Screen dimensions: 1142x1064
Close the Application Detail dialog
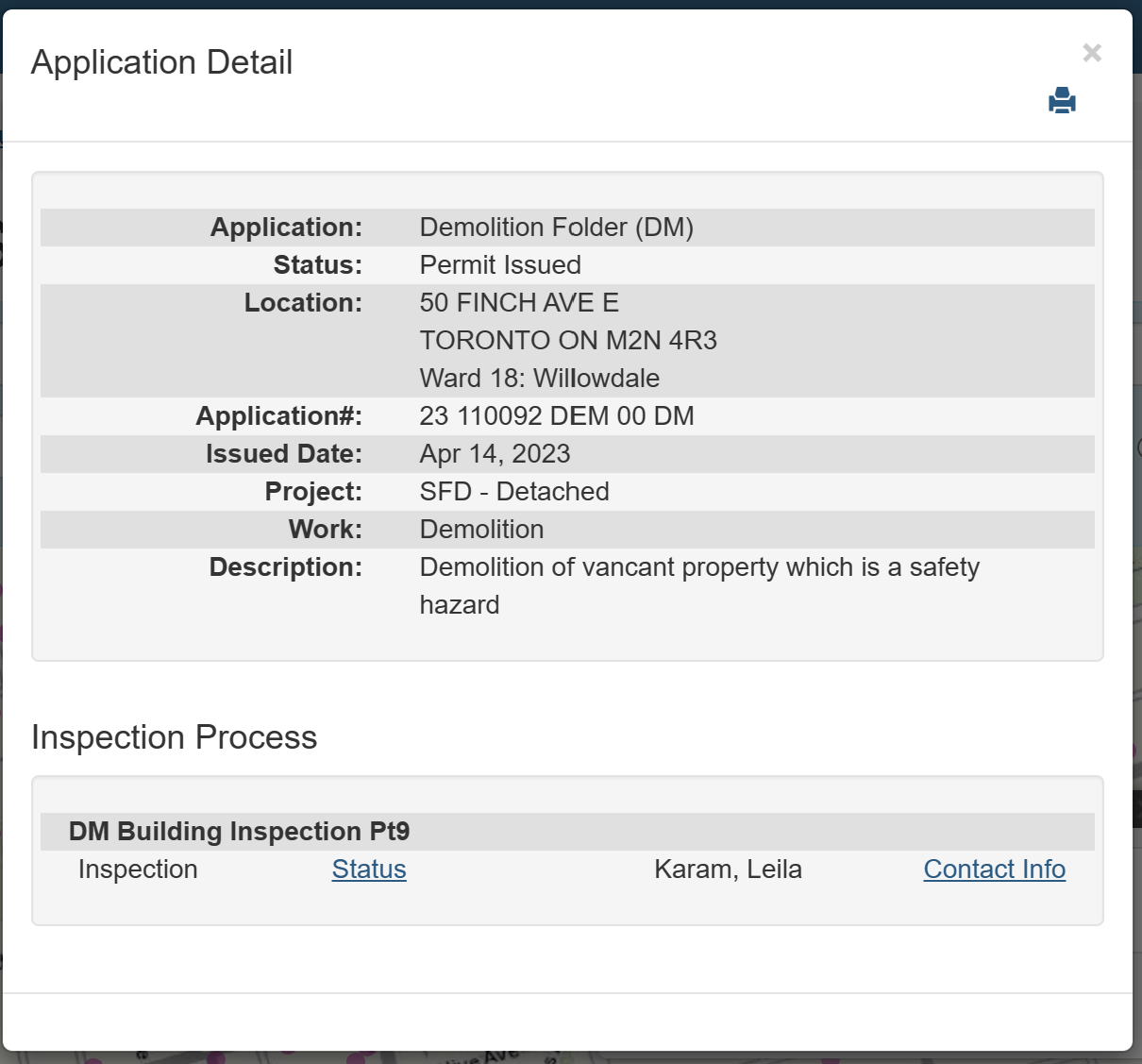click(1091, 53)
